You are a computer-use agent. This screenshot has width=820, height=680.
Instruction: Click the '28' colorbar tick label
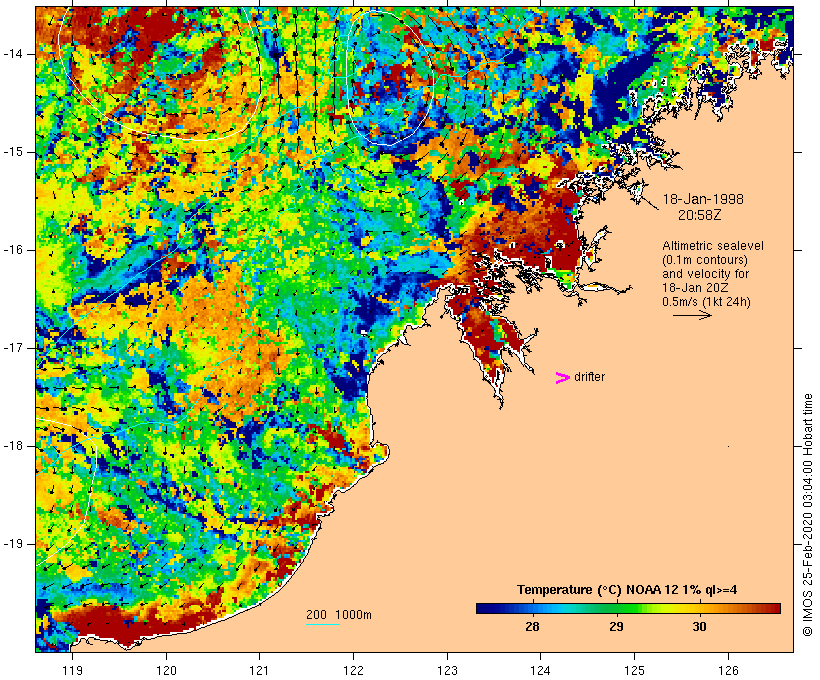click(x=532, y=627)
